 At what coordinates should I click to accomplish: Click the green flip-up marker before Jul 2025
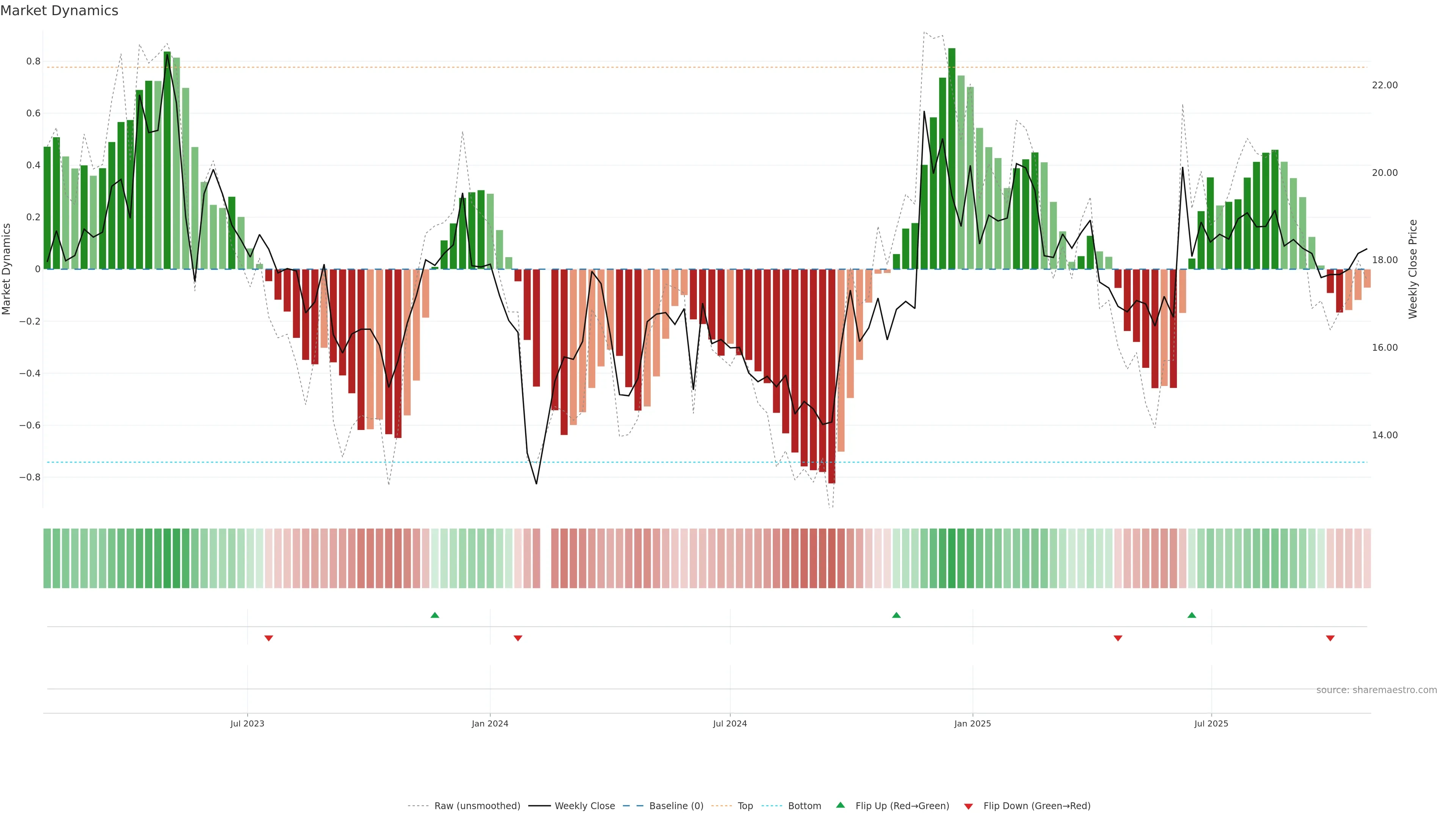click(1191, 615)
